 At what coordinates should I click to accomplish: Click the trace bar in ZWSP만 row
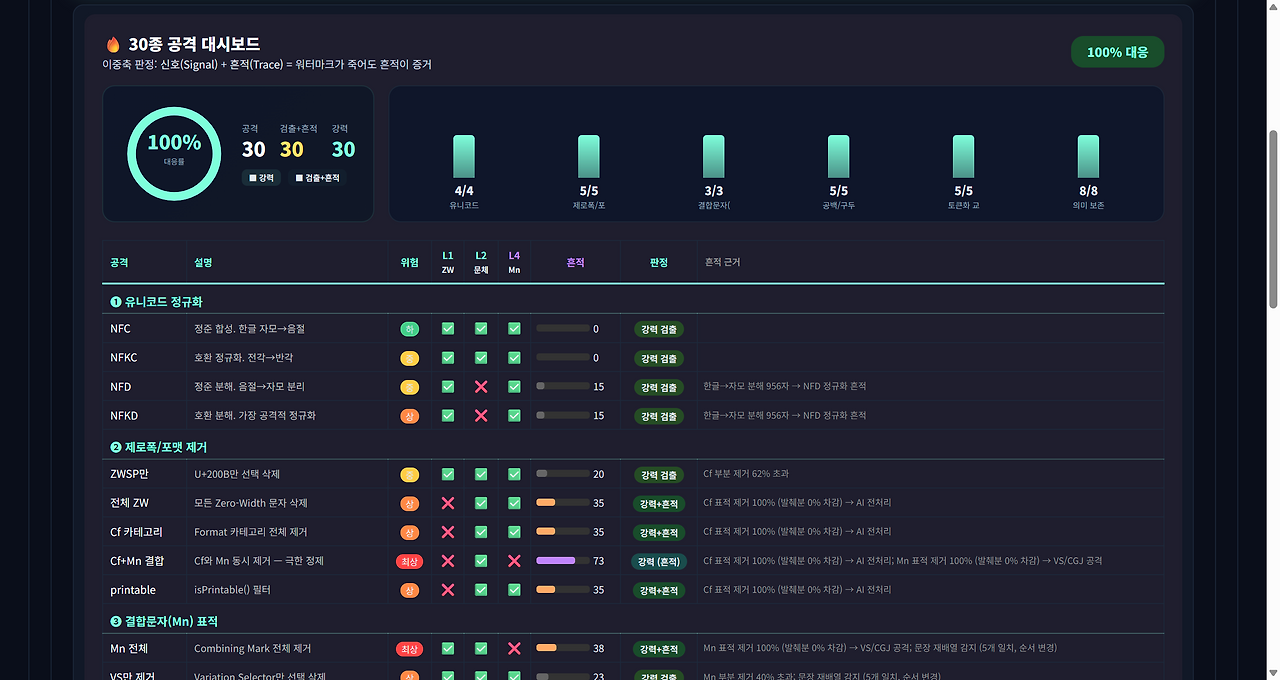(x=562, y=474)
